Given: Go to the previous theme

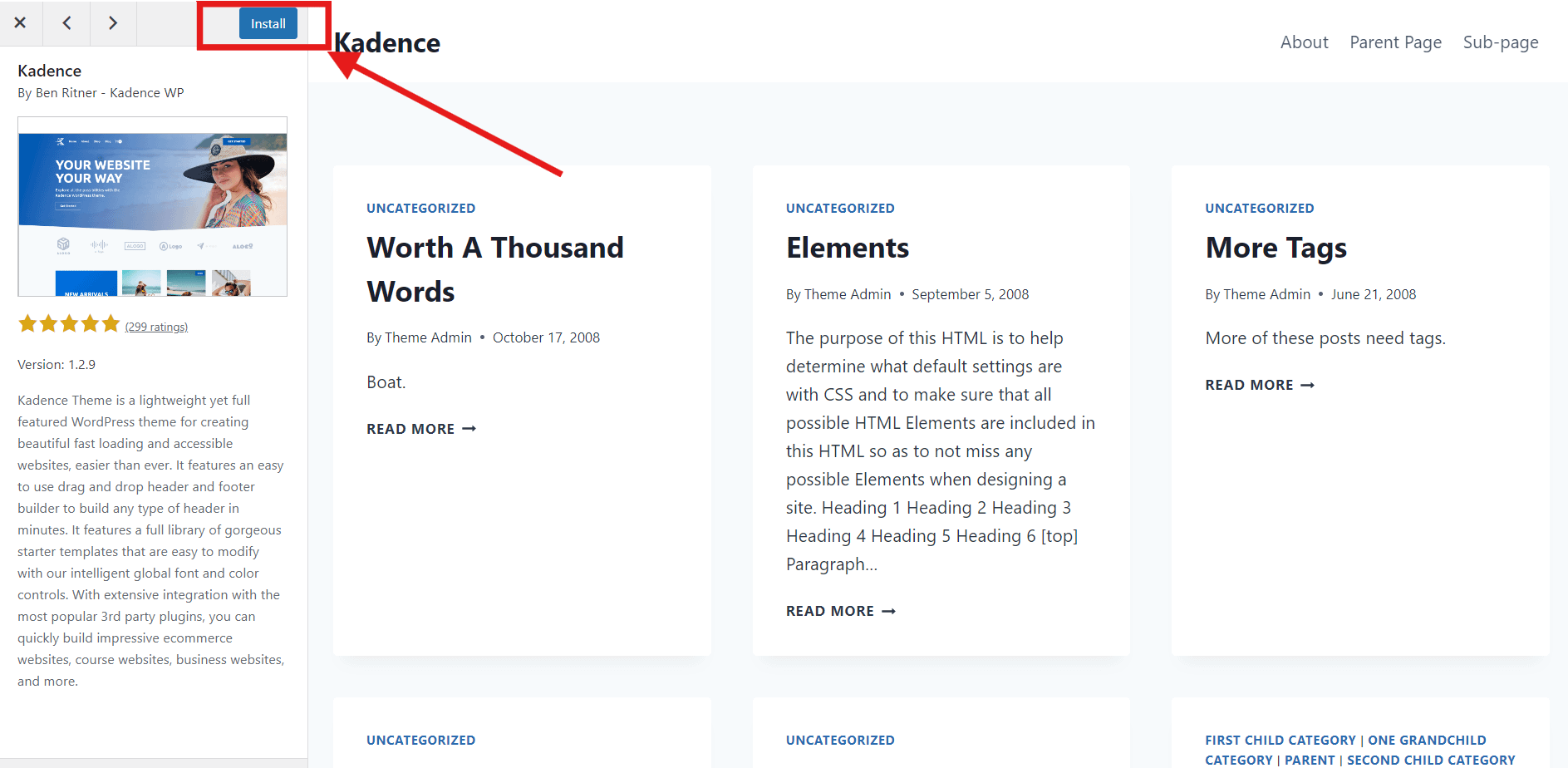Looking at the screenshot, I should click(x=66, y=23).
